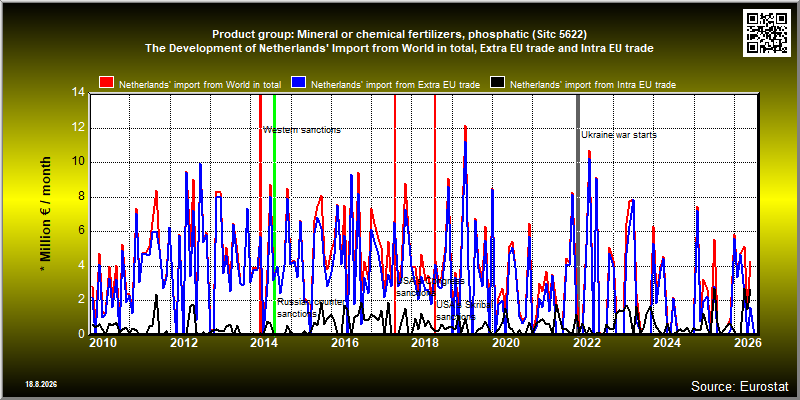Click the 'Western sanctions' annotation

[302, 130]
